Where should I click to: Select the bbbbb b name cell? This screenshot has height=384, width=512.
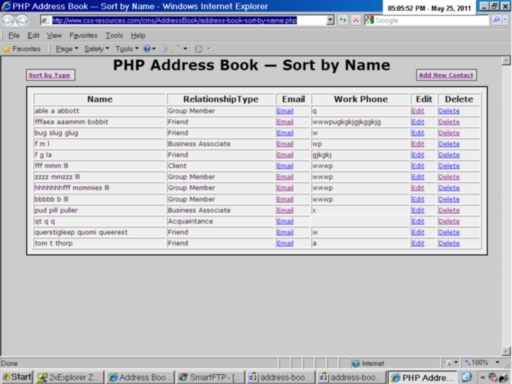pyautogui.click(x=100, y=199)
